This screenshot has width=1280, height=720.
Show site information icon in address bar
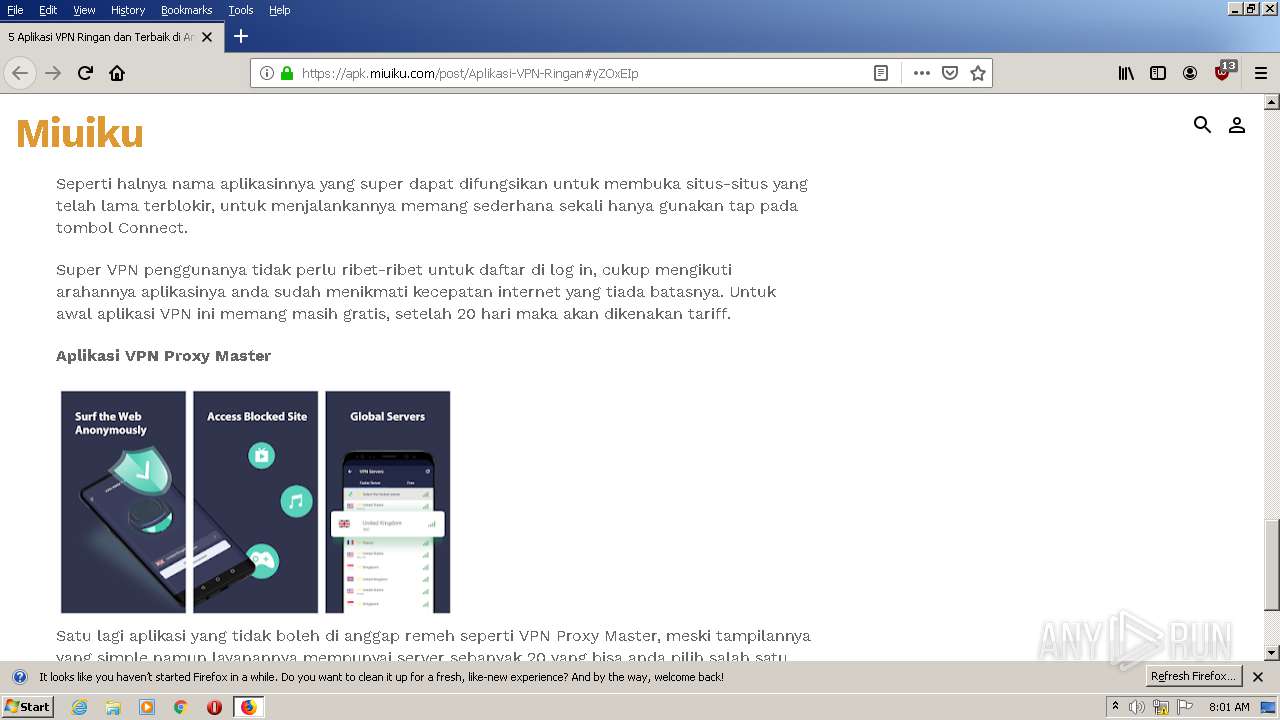click(x=267, y=73)
